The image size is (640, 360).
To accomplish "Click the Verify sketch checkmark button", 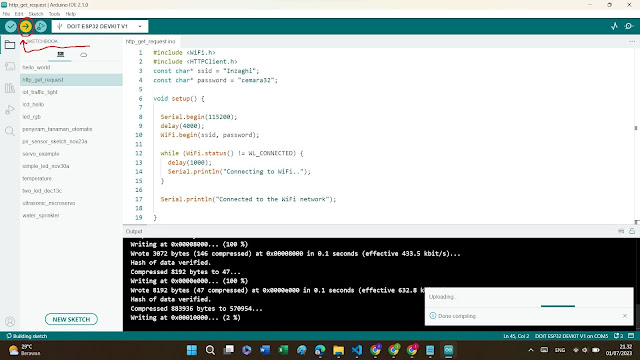I will (x=11, y=27).
